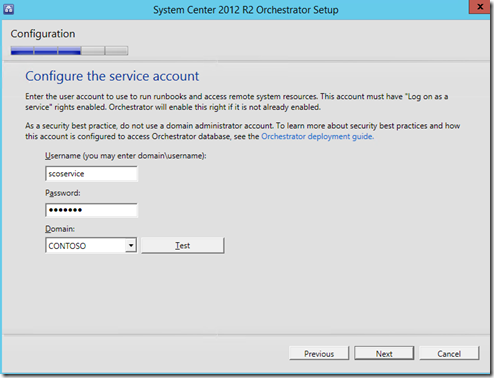
Task: Click the Test button
Action: point(183,246)
